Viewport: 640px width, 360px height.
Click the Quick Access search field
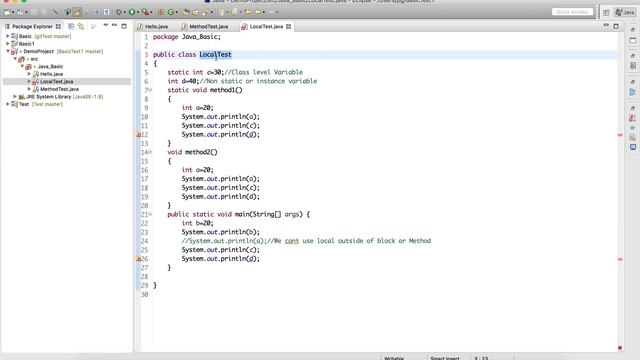pyautogui.click(x=572, y=12)
